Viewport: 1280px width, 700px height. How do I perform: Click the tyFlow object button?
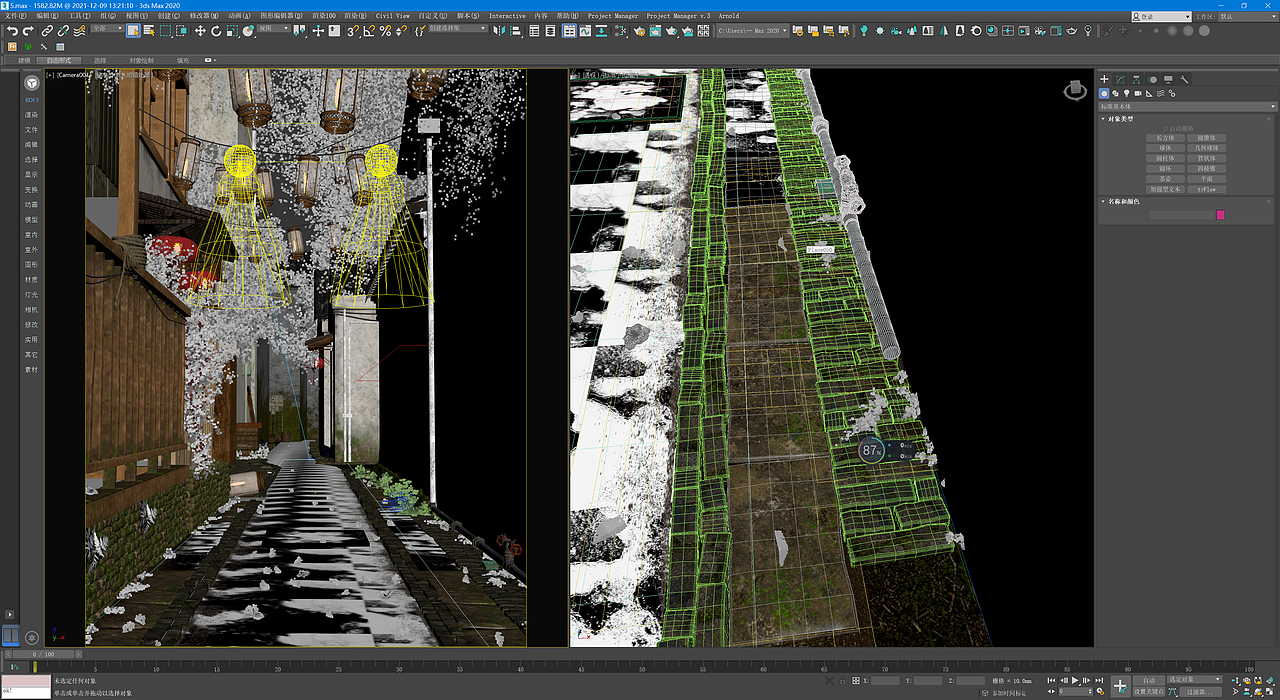[x=1206, y=189]
